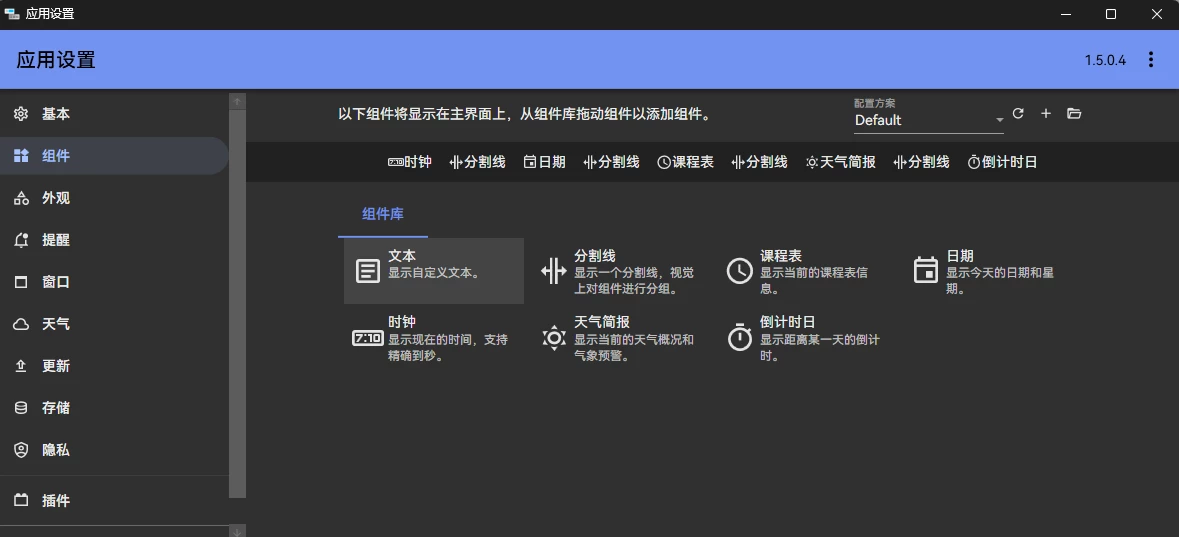This screenshot has width=1179, height=537.
Task: Click the 天气简报 title in the library
Action: click(x=602, y=322)
